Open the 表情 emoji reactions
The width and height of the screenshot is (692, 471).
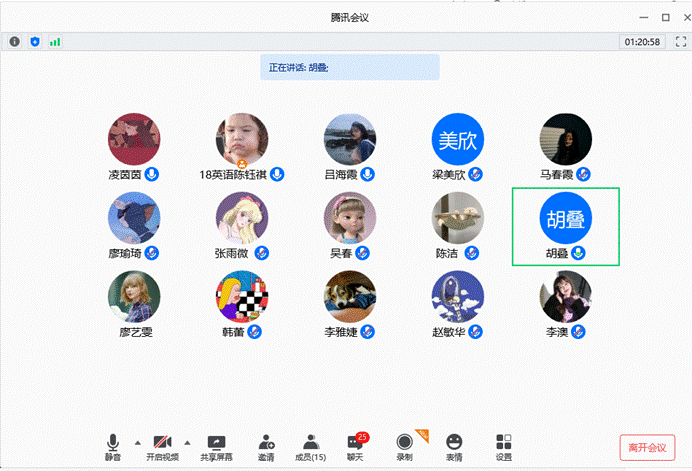[454, 446]
